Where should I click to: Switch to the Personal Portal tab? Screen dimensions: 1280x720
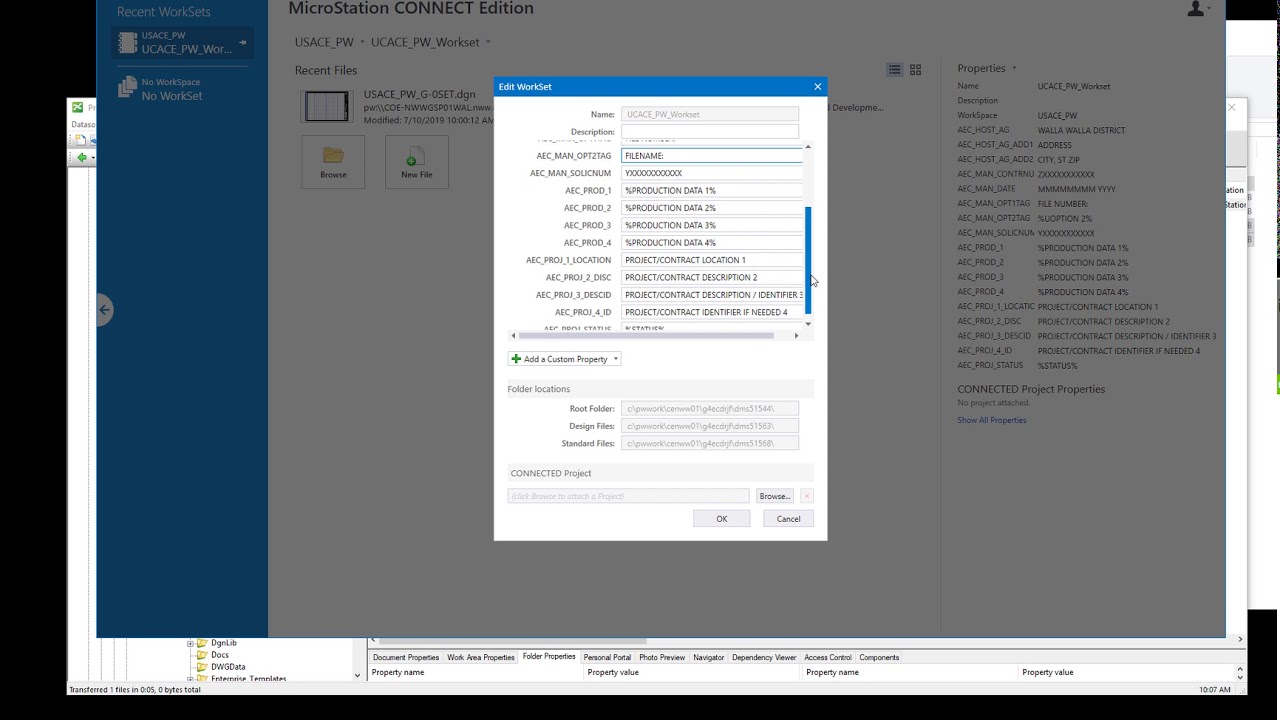tap(607, 657)
